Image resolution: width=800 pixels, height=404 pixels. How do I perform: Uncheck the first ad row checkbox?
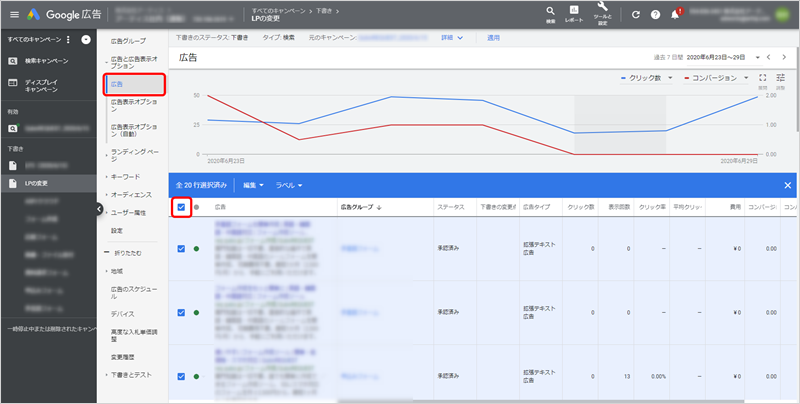181,248
